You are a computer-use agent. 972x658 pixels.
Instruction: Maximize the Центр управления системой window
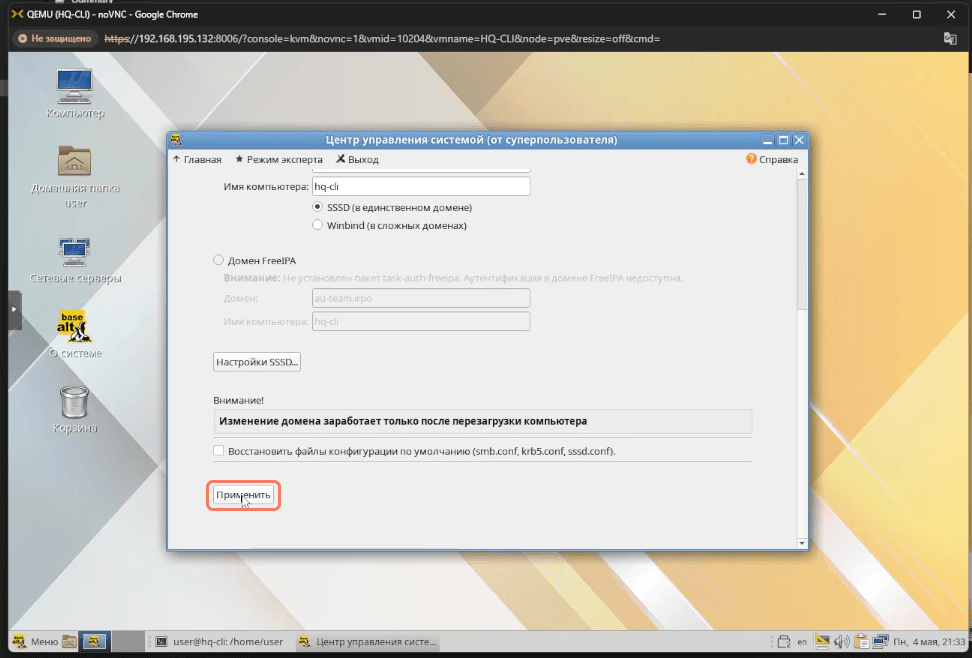click(x=784, y=140)
